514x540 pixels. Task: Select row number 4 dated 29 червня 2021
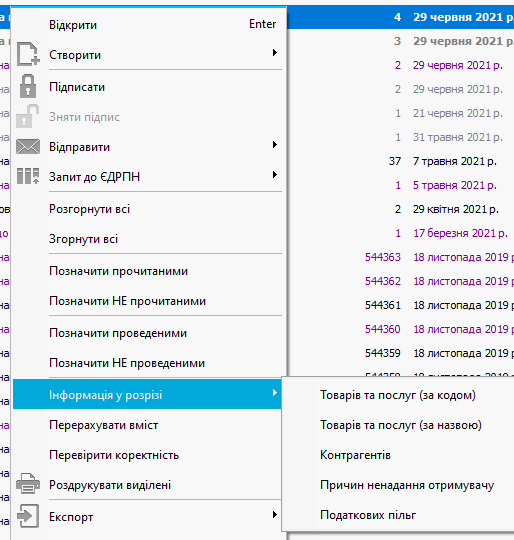point(400,17)
